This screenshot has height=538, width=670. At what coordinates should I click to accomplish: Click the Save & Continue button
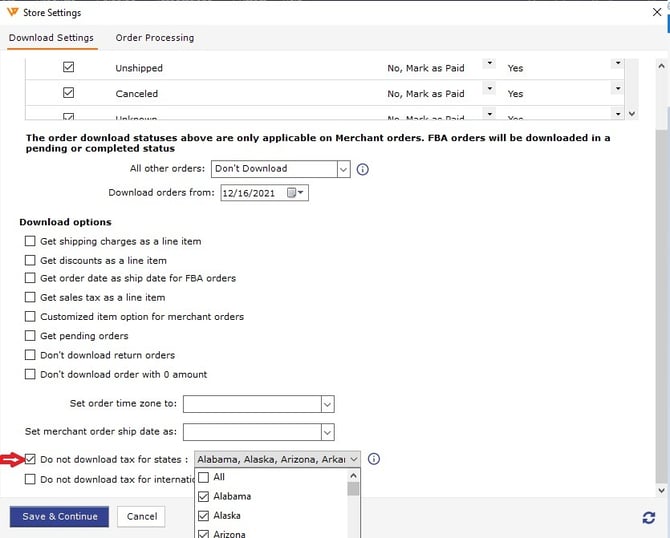60,517
